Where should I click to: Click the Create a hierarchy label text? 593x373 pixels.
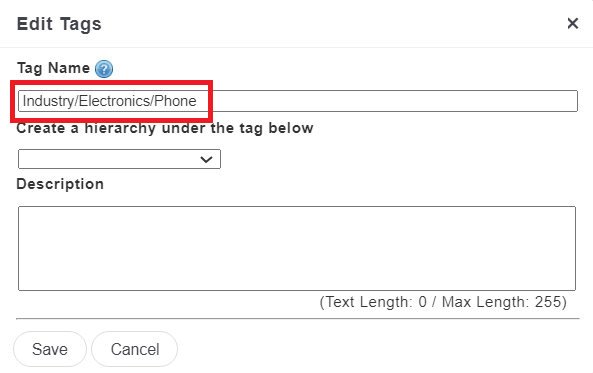pos(165,128)
